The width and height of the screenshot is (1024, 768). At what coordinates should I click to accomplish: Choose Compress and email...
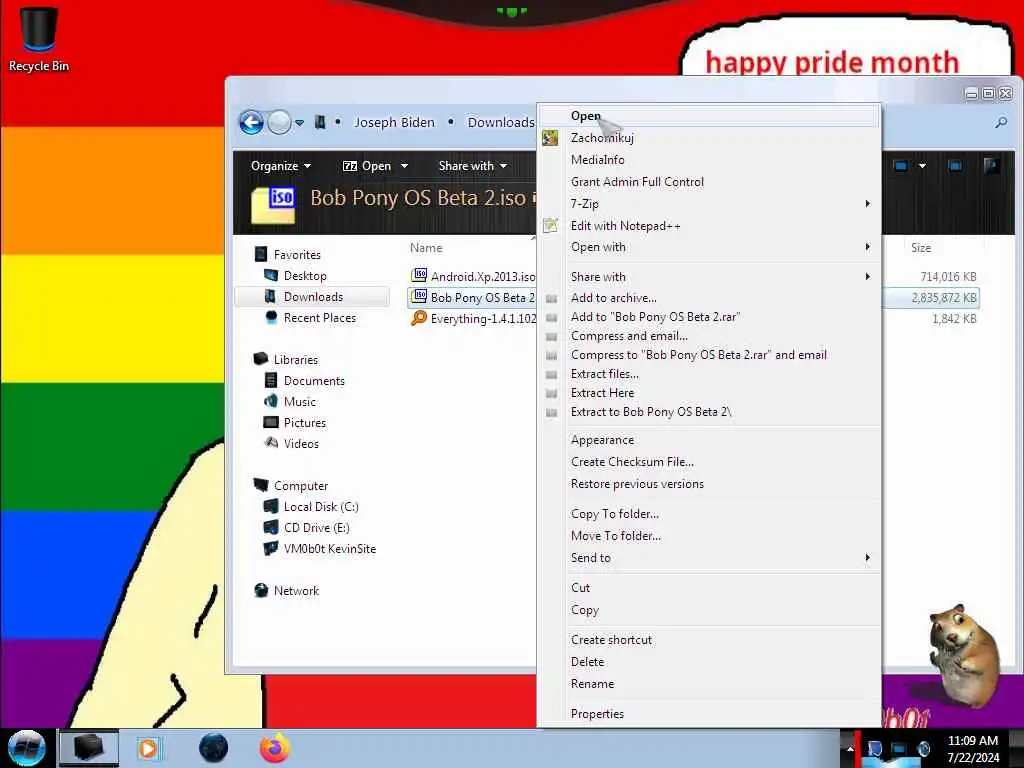pyautogui.click(x=709, y=336)
